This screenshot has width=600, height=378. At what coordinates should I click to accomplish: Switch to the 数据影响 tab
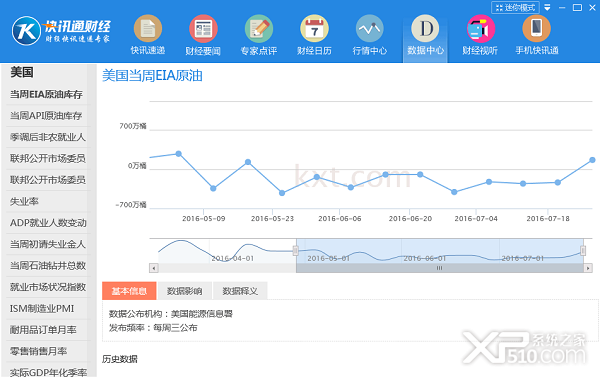click(x=184, y=291)
